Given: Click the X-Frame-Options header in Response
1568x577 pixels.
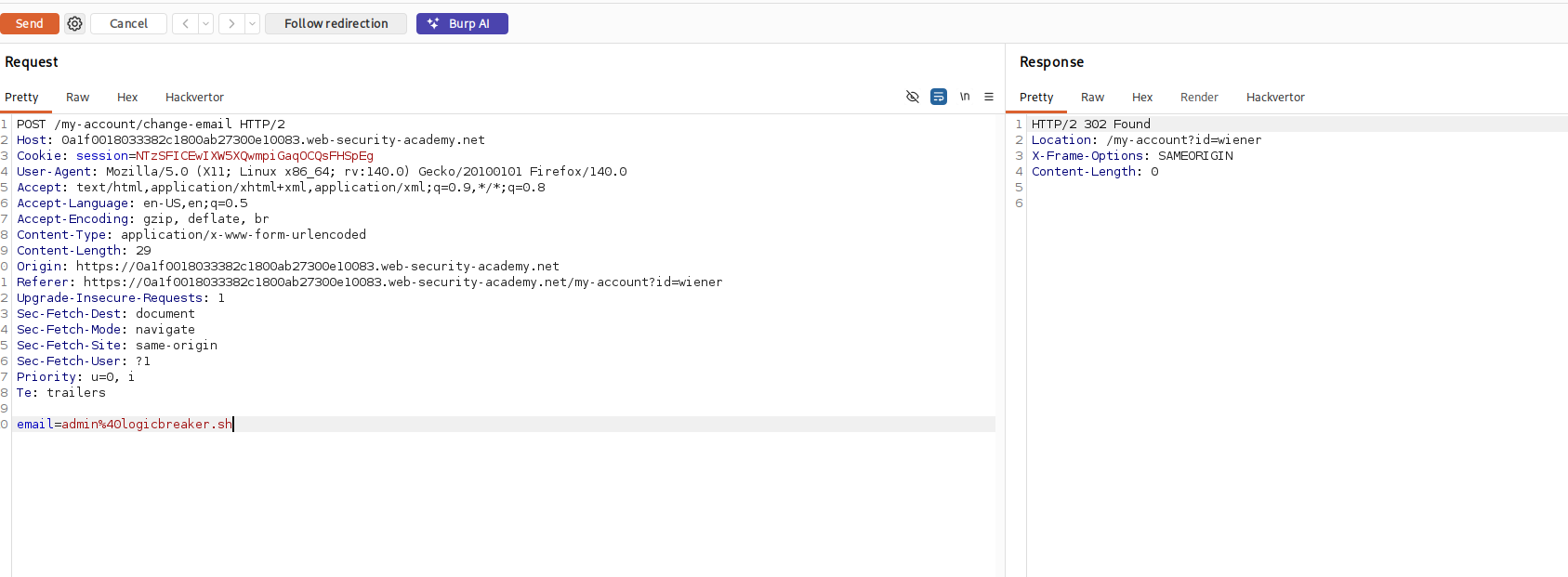Looking at the screenshot, I should (1132, 155).
